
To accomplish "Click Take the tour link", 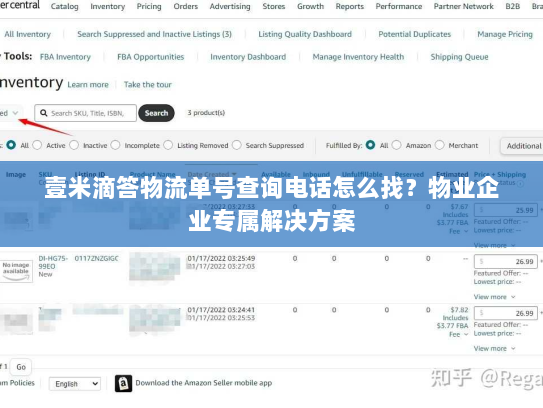I will [x=148, y=85].
